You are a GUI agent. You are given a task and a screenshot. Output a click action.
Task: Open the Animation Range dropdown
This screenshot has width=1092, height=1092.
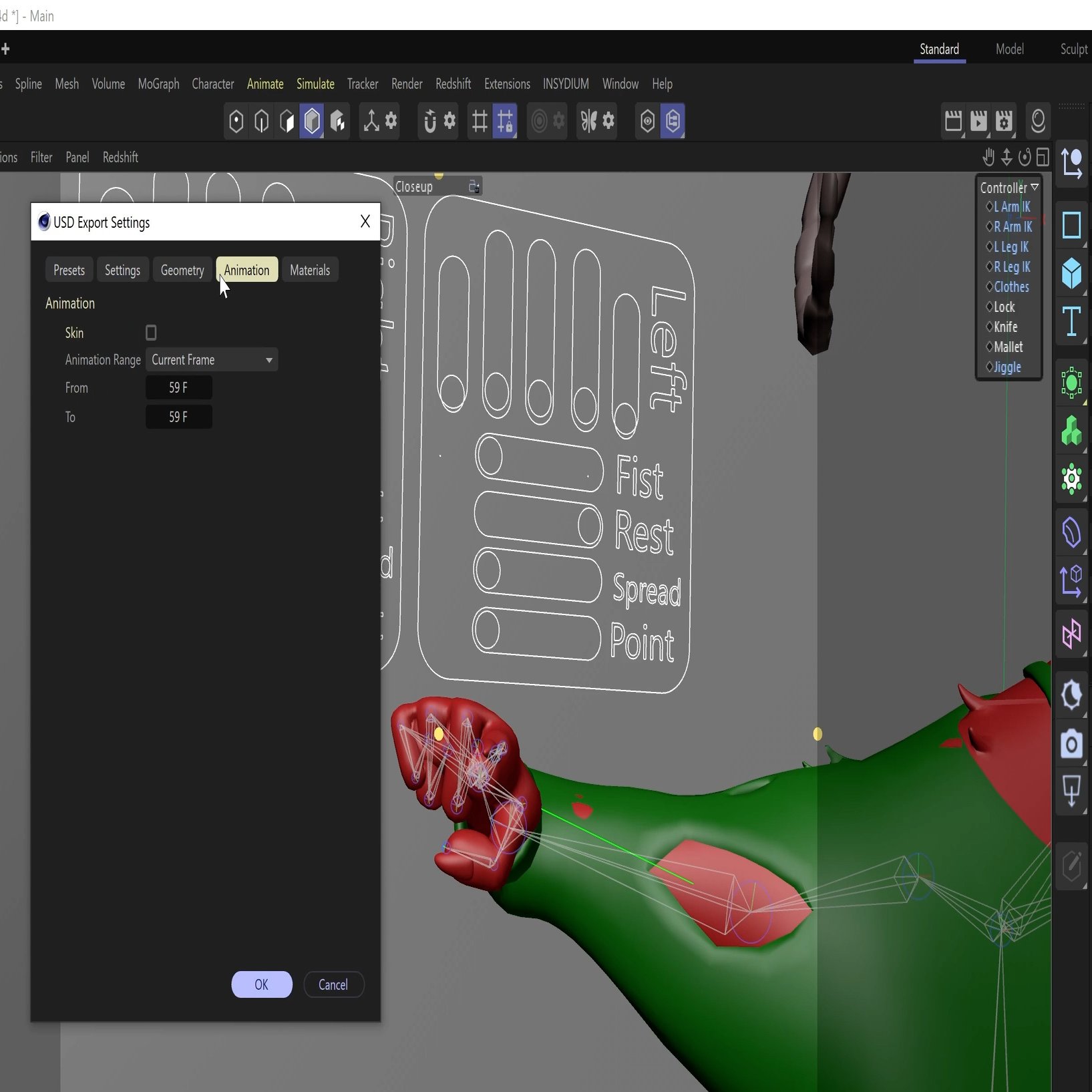click(x=212, y=360)
